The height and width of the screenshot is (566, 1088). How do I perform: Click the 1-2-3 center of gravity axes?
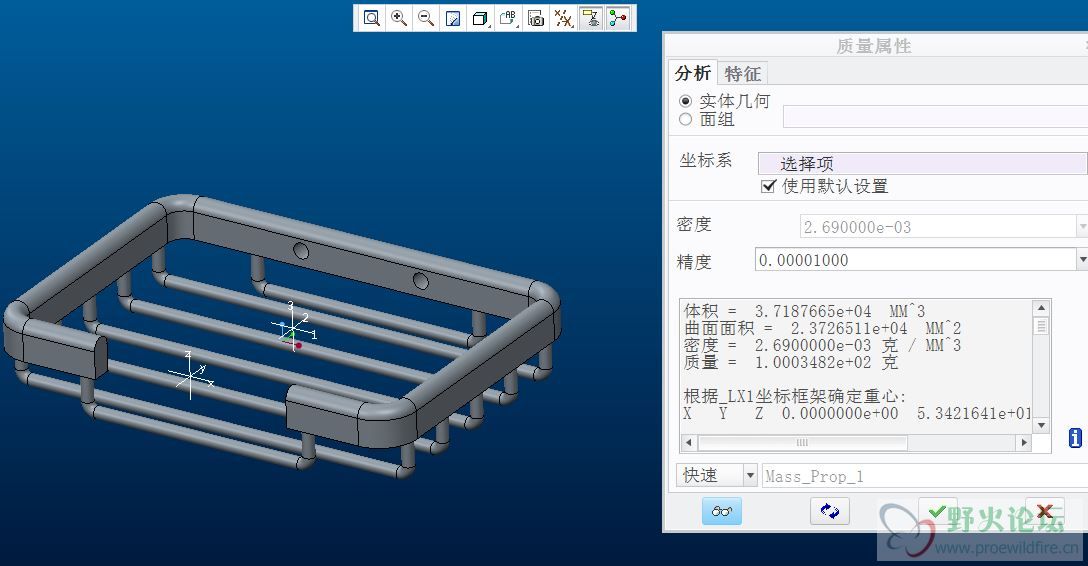click(295, 326)
